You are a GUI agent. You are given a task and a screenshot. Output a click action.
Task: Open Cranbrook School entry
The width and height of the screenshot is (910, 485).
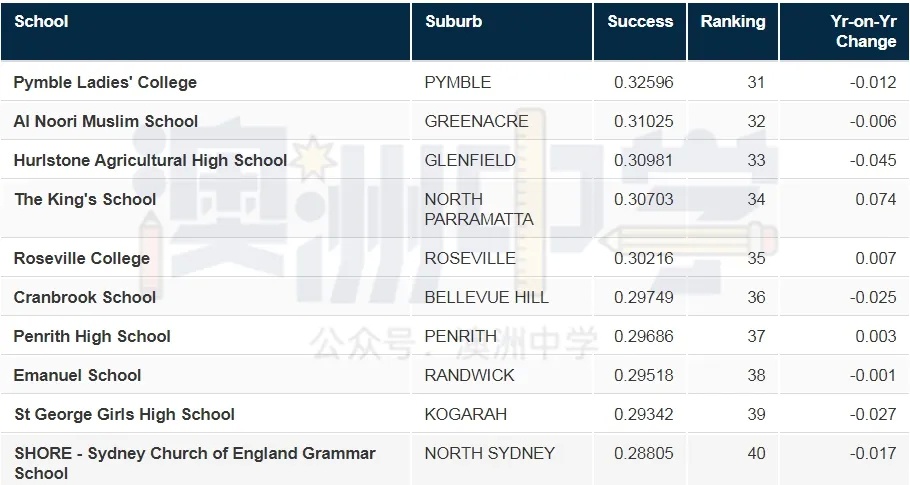(85, 297)
